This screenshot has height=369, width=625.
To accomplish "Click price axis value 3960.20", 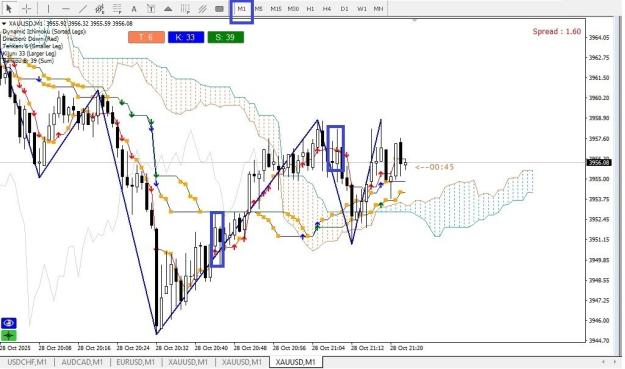I will tap(599, 98).
